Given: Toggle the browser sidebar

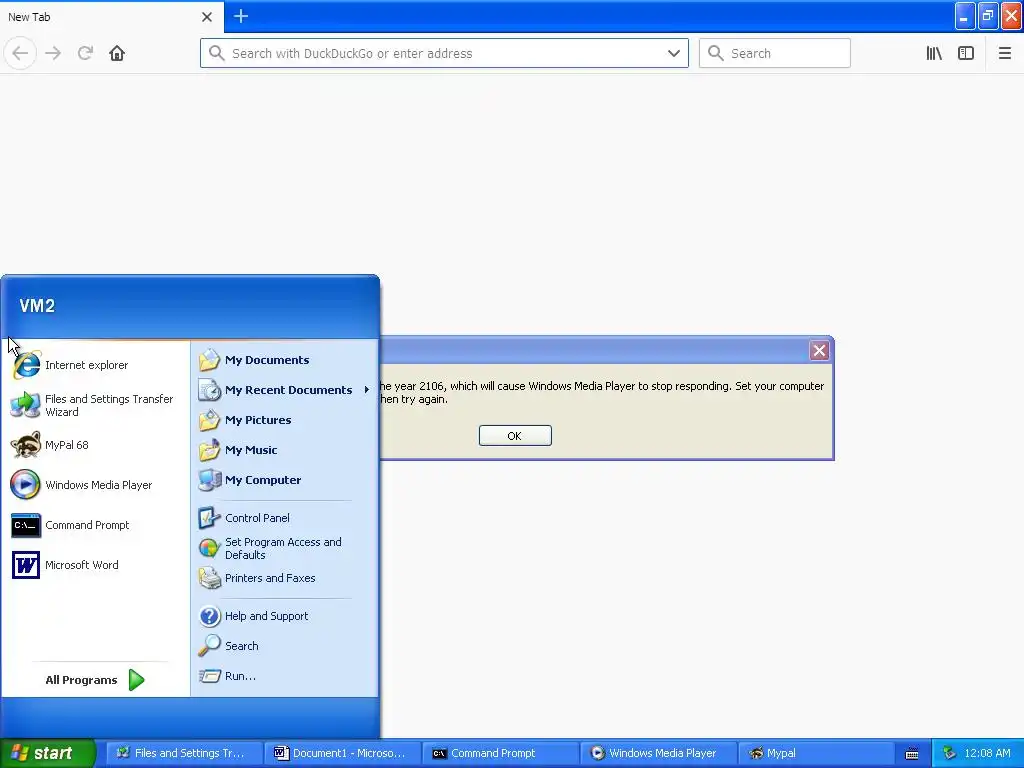Looking at the screenshot, I should point(966,54).
